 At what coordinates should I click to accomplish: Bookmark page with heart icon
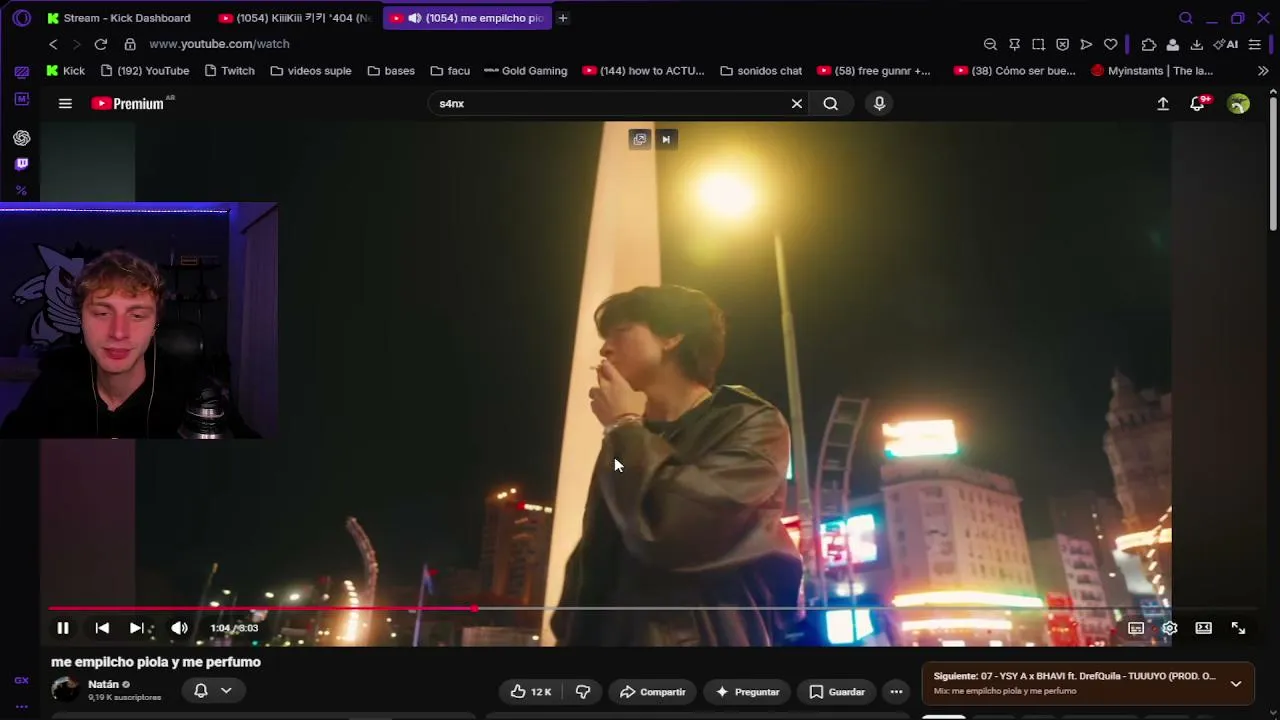click(x=1110, y=44)
